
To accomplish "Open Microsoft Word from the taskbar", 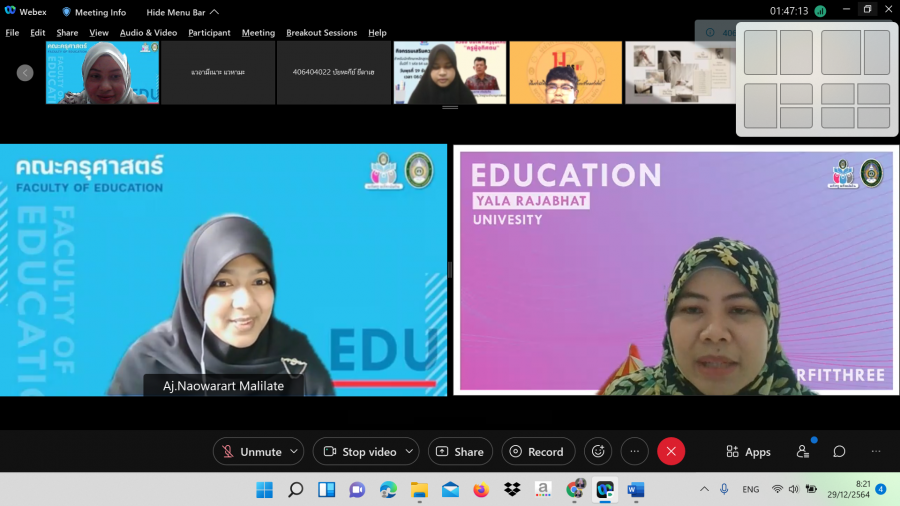I will click(635, 489).
